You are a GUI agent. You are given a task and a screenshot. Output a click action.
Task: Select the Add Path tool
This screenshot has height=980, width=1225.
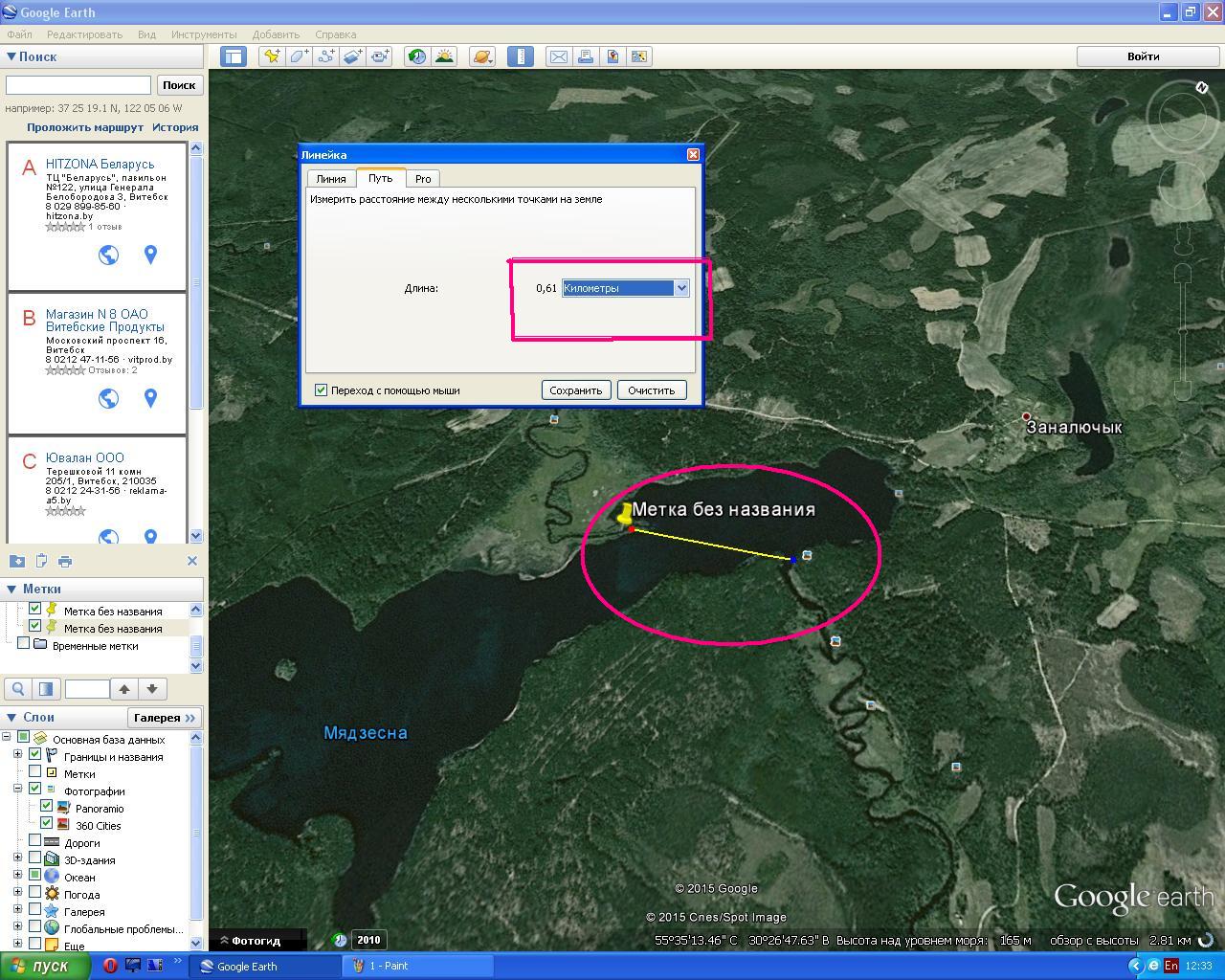tap(326, 56)
